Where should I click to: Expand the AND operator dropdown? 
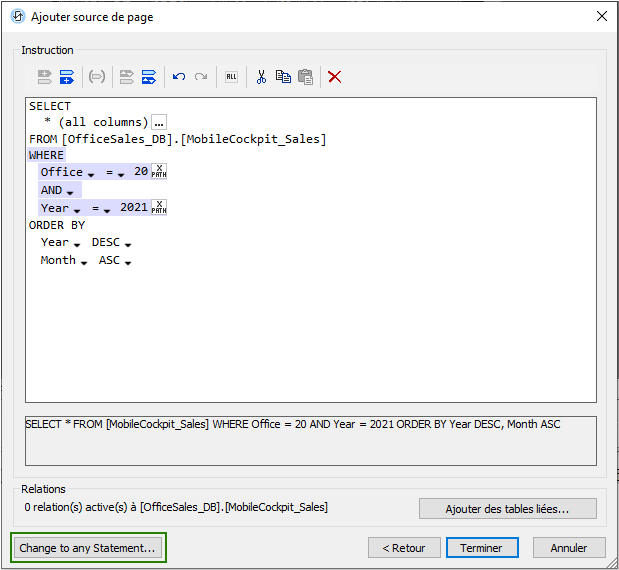point(70,192)
